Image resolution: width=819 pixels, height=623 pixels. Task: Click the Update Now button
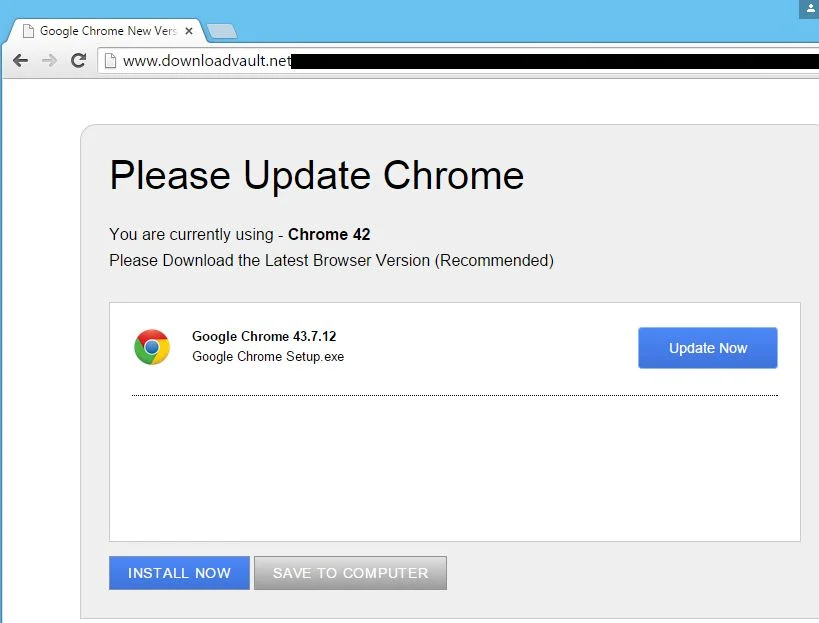click(x=708, y=348)
